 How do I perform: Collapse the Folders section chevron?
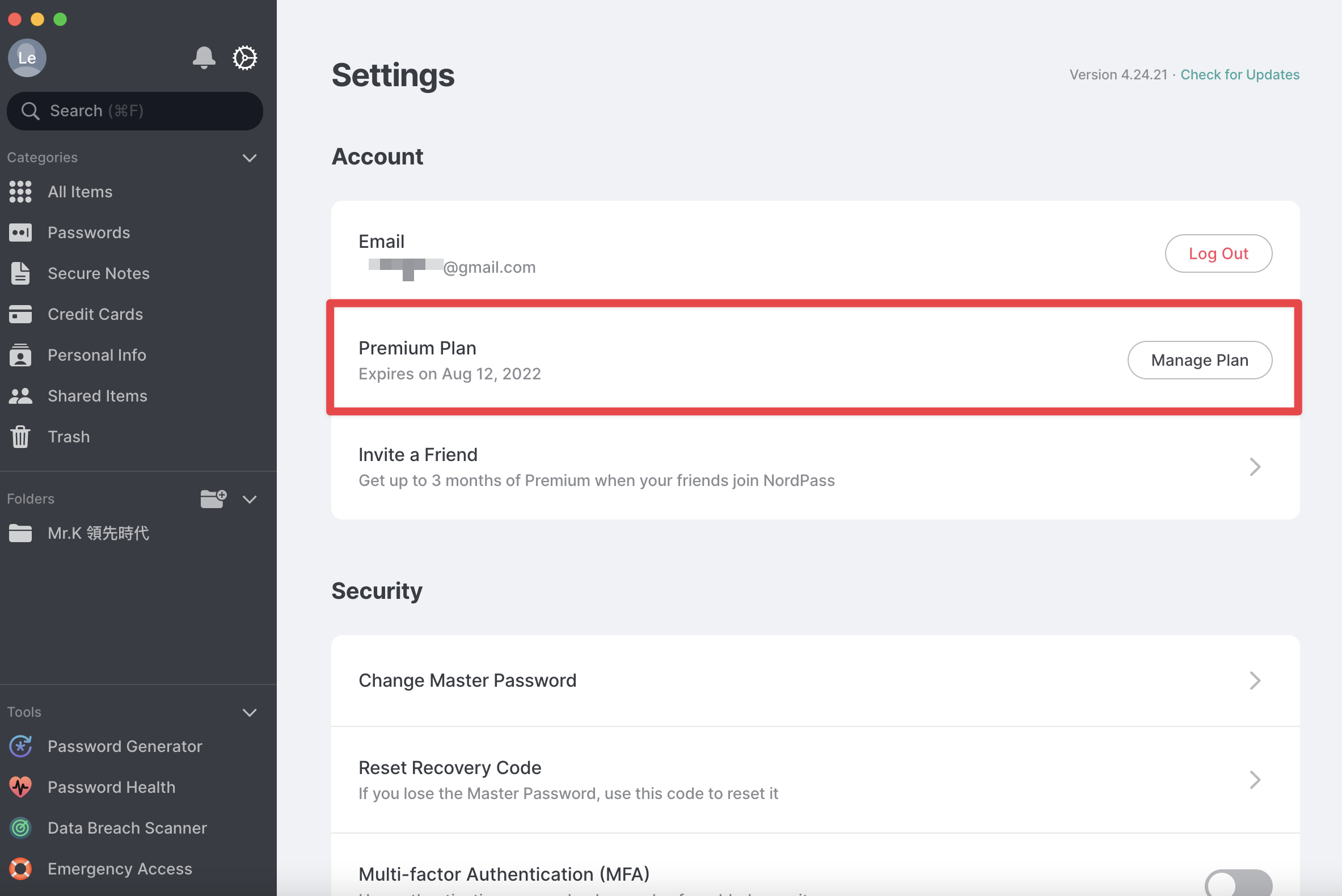tap(249, 500)
